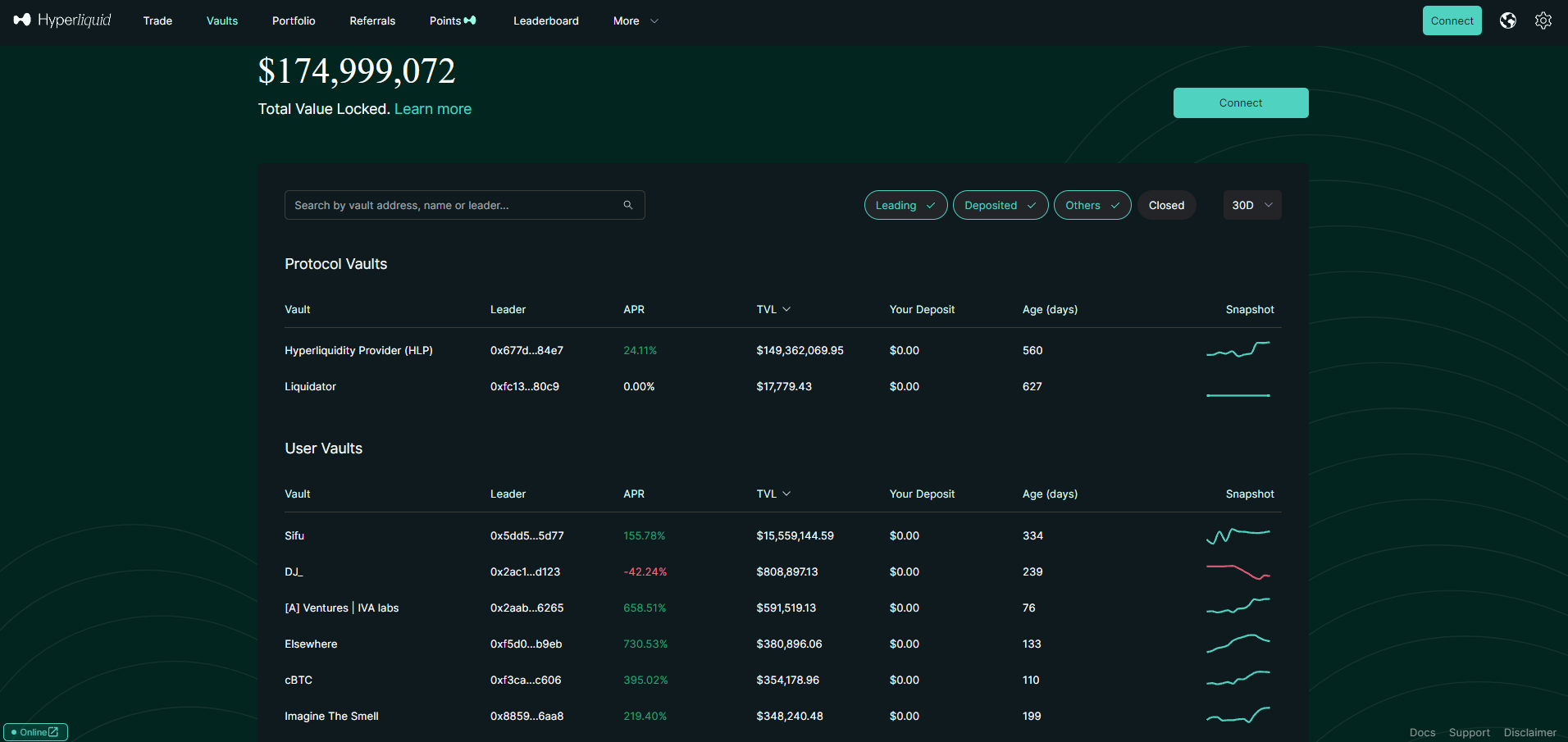Image resolution: width=1568 pixels, height=742 pixels.
Task: Open the Portfolio page
Action: pos(294,20)
